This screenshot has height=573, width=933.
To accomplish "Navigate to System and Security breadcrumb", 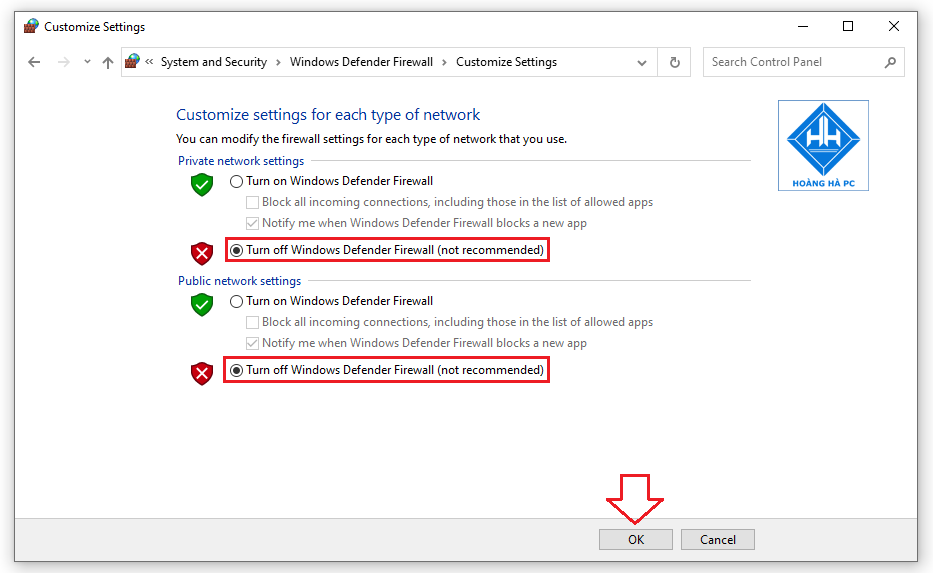I will point(214,62).
